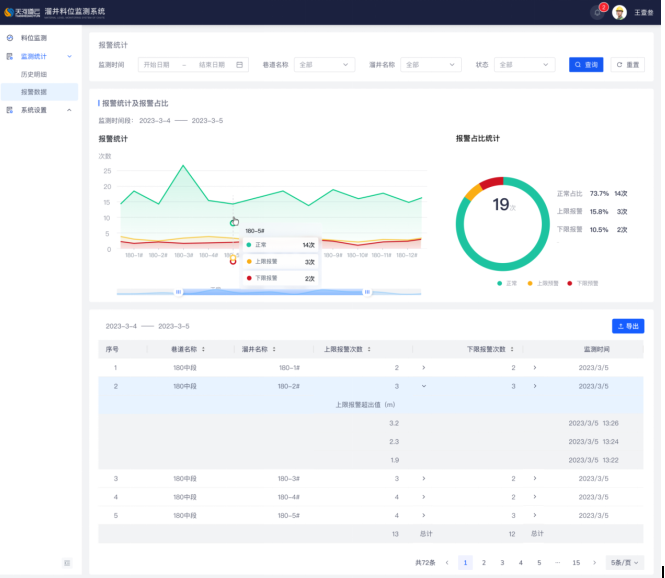Open the notification bell icon
665x578 pixels.
(597, 13)
